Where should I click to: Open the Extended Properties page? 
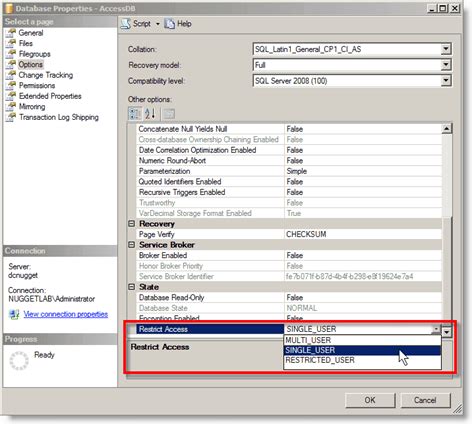[x=50, y=96]
